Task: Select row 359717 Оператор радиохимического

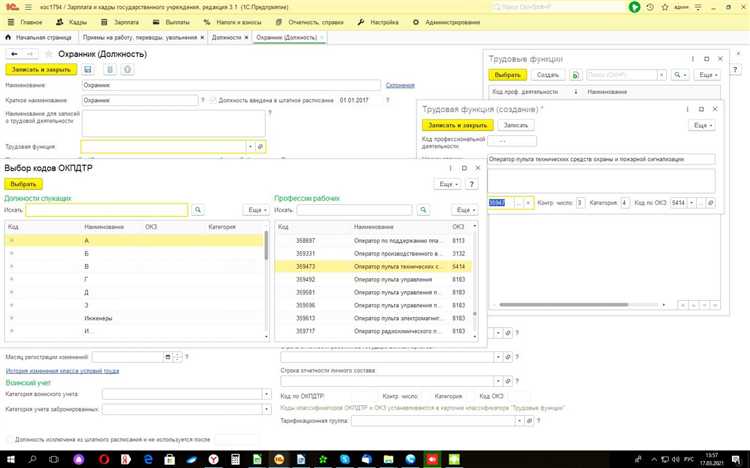Action: (373, 331)
